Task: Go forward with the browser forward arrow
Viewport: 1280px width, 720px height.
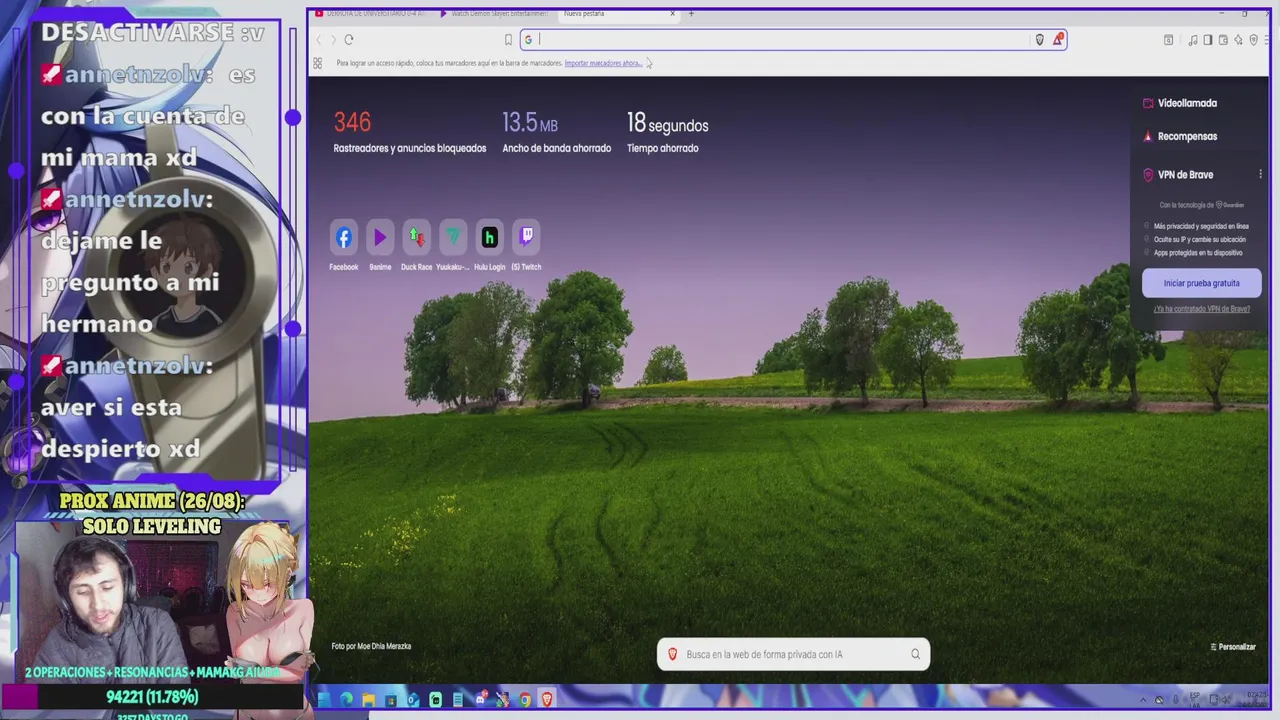Action: pos(333,40)
